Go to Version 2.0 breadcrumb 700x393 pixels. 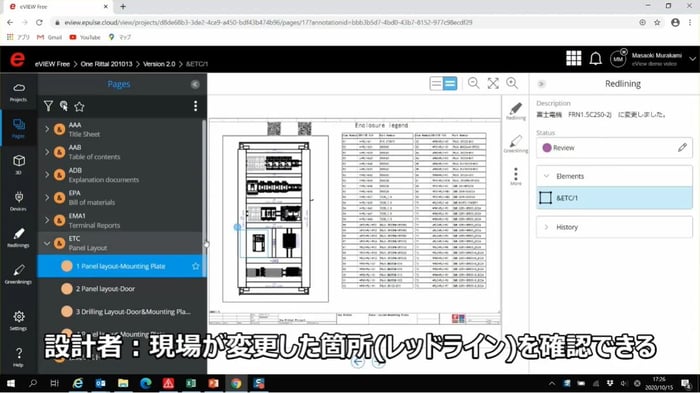tap(159, 64)
